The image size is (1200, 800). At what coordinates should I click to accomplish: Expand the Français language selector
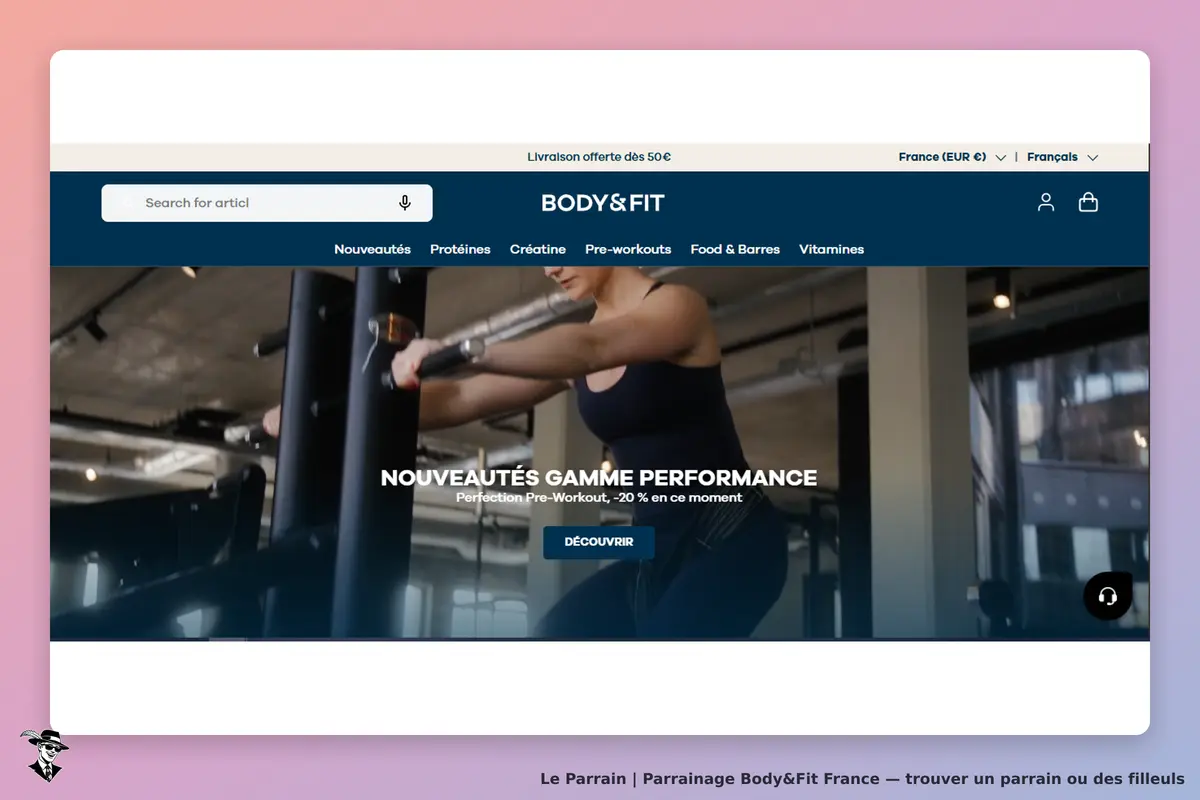1062,157
